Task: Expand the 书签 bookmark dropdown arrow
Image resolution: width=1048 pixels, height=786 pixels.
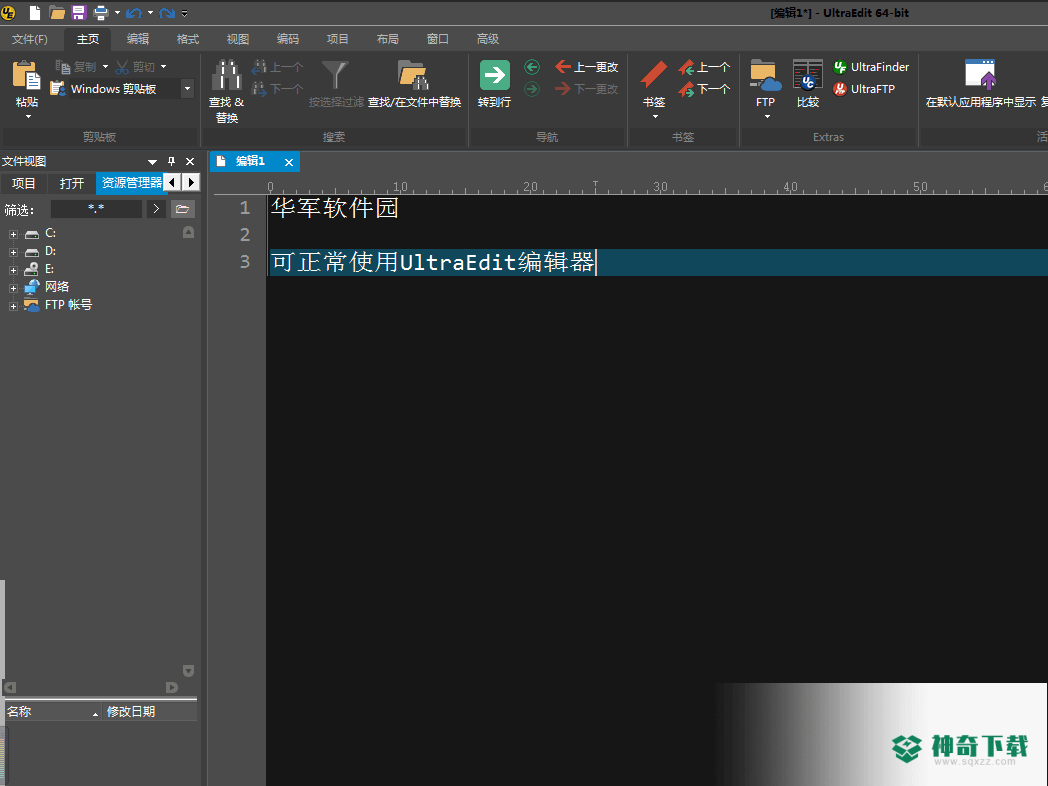Action: tap(655, 117)
